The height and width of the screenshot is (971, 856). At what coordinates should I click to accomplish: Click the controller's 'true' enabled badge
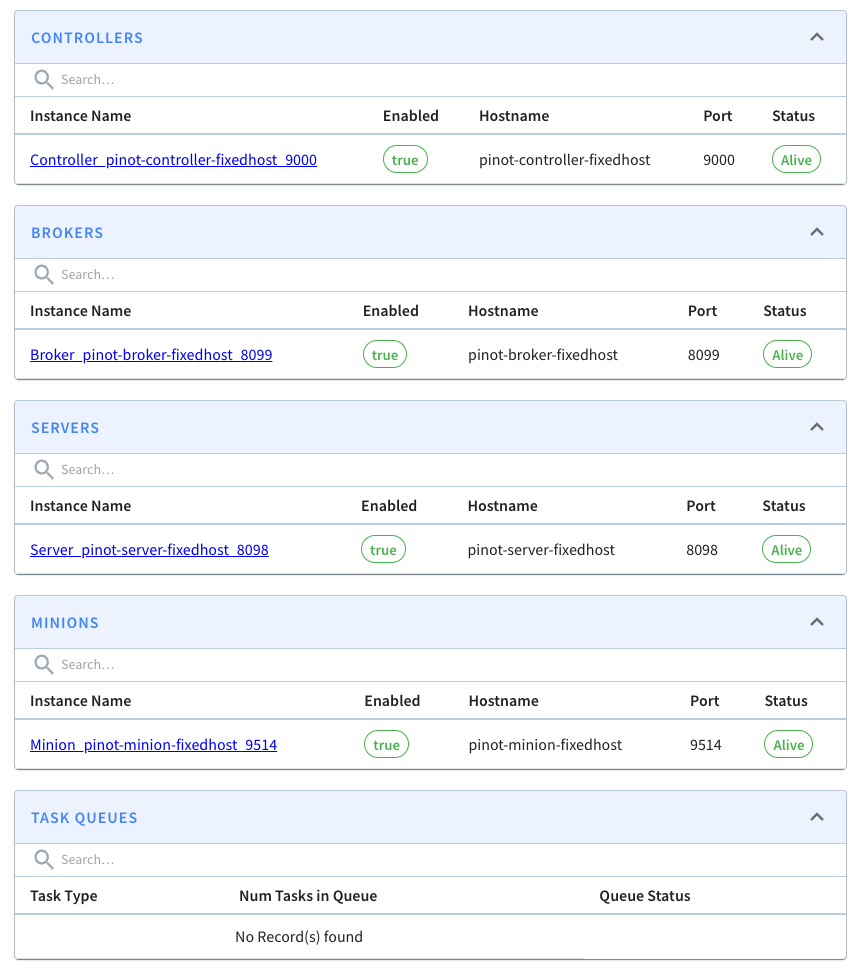click(405, 160)
